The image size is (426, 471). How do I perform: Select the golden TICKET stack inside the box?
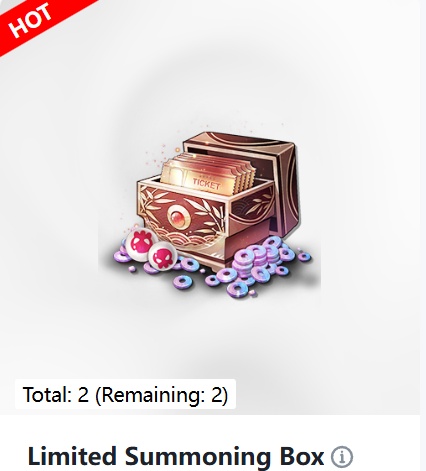[x=207, y=175]
